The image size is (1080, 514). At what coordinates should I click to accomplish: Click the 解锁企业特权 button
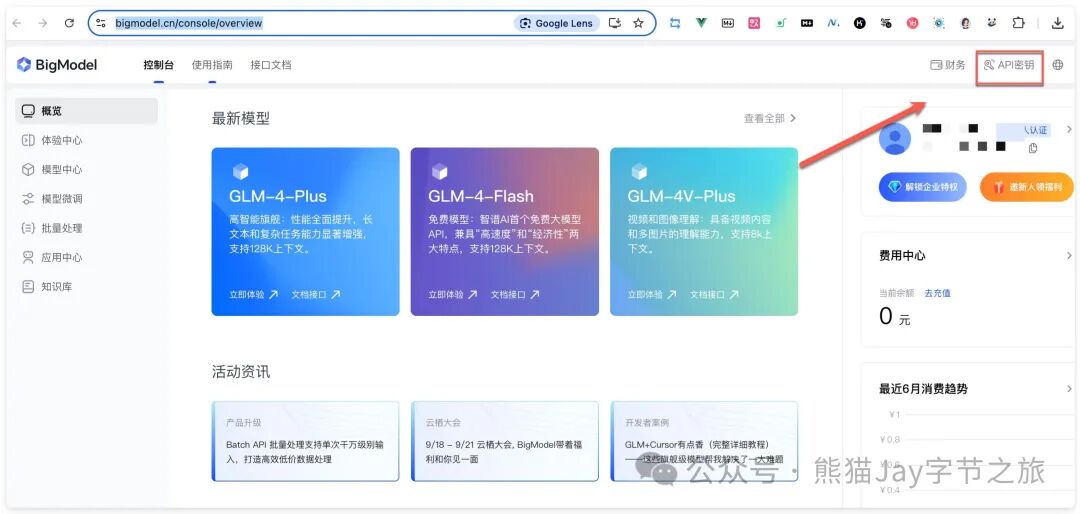(923, 187)
